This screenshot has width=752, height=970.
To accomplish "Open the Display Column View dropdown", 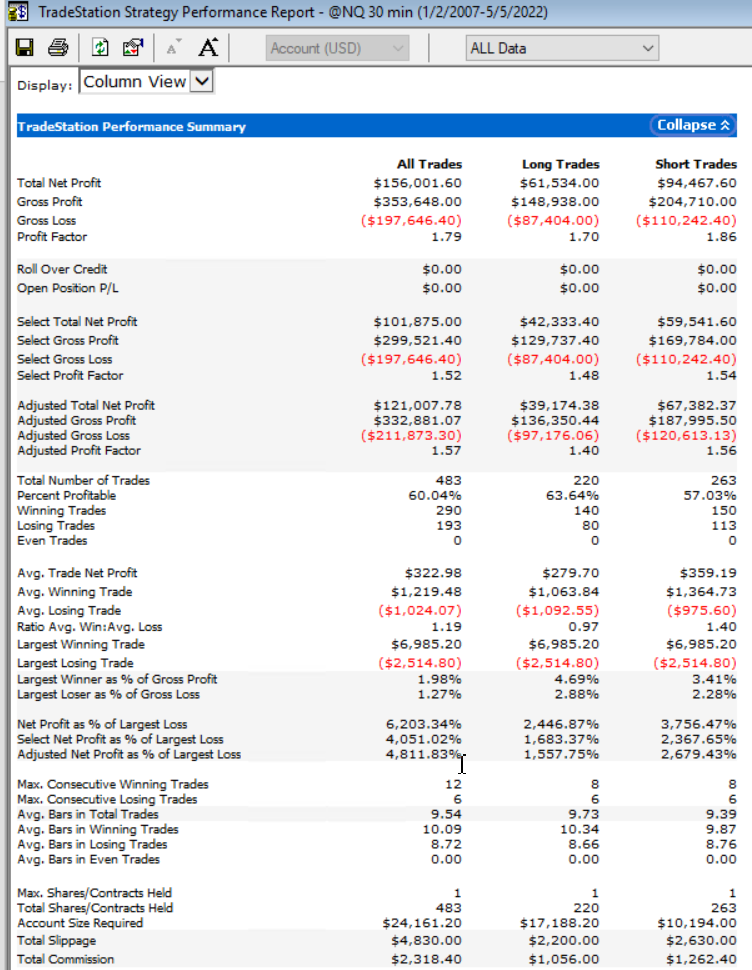I will (146, 82).
